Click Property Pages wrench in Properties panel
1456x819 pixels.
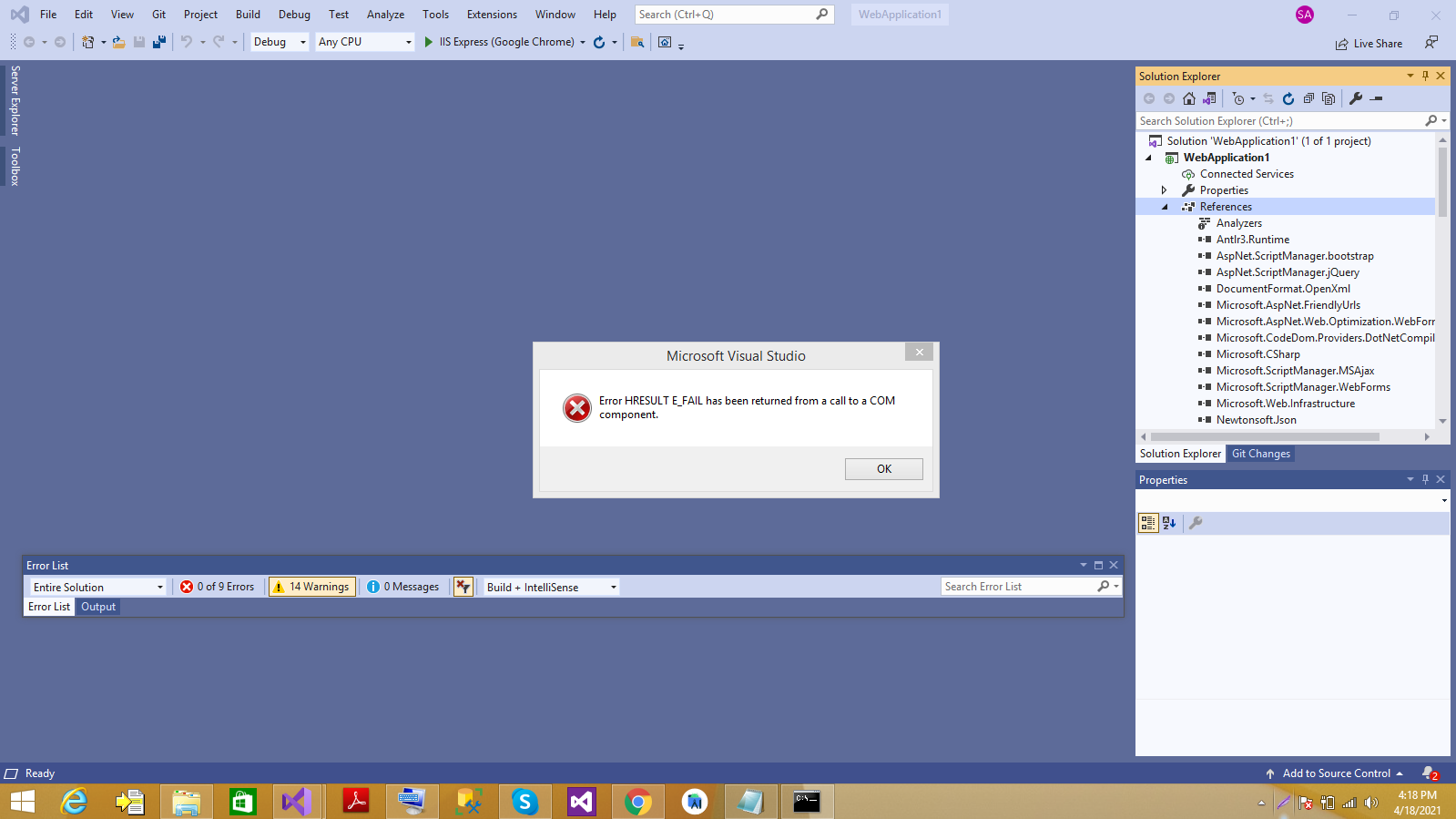pyautogui.click(x=1196, y=523)
